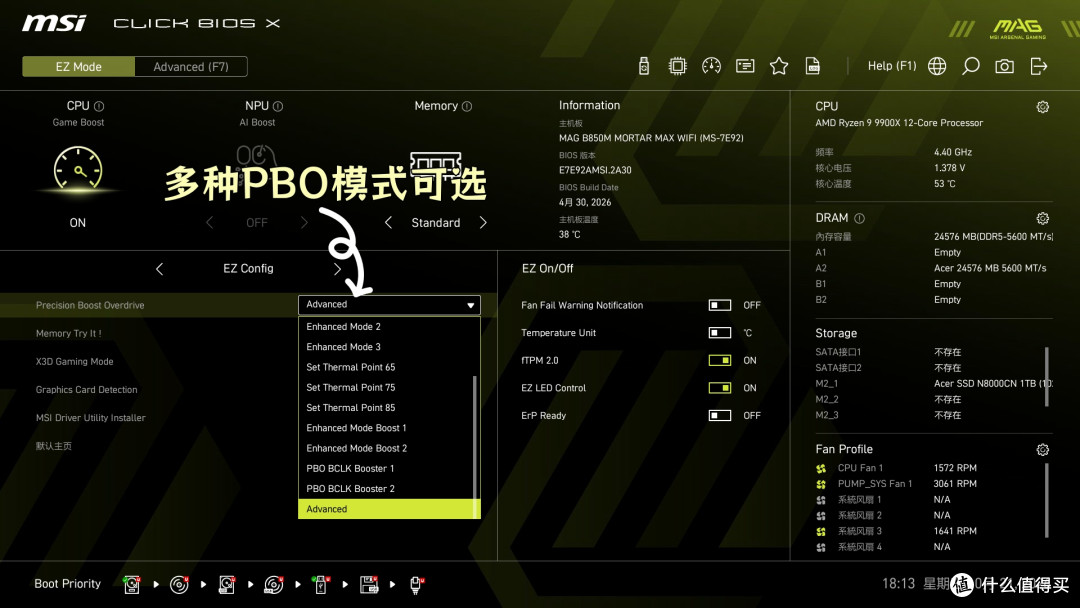Choose Enhanced Mode 3 option

[x=386, y=347]
